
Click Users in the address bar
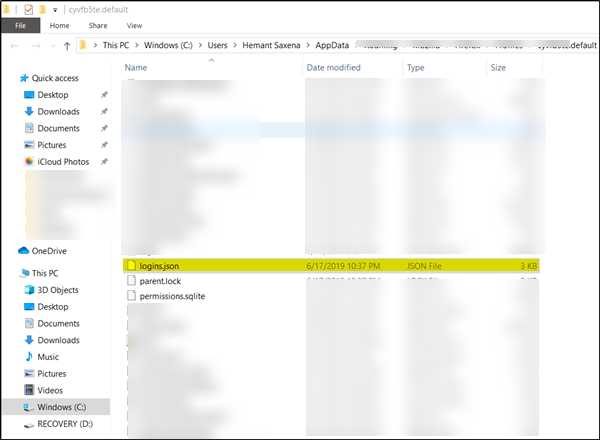click(217, 45)
